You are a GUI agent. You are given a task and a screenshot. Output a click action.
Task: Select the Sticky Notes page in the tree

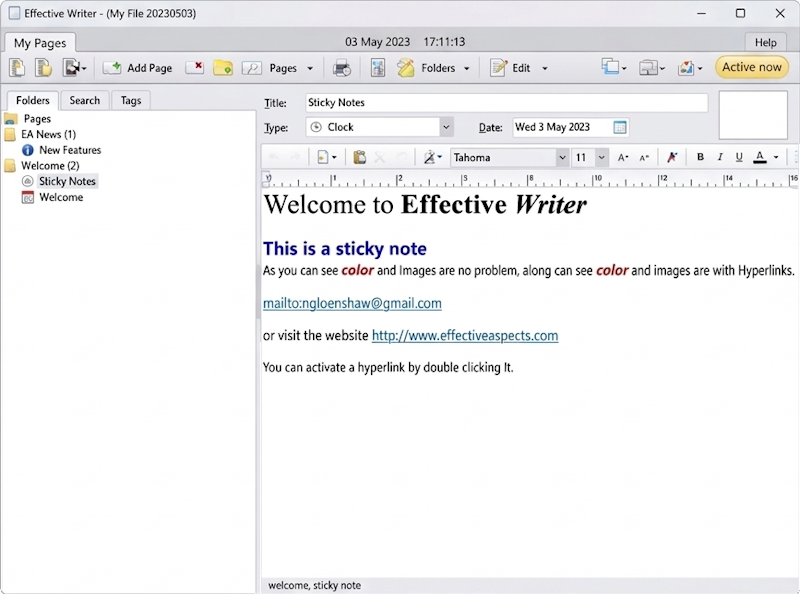(67, 181)
